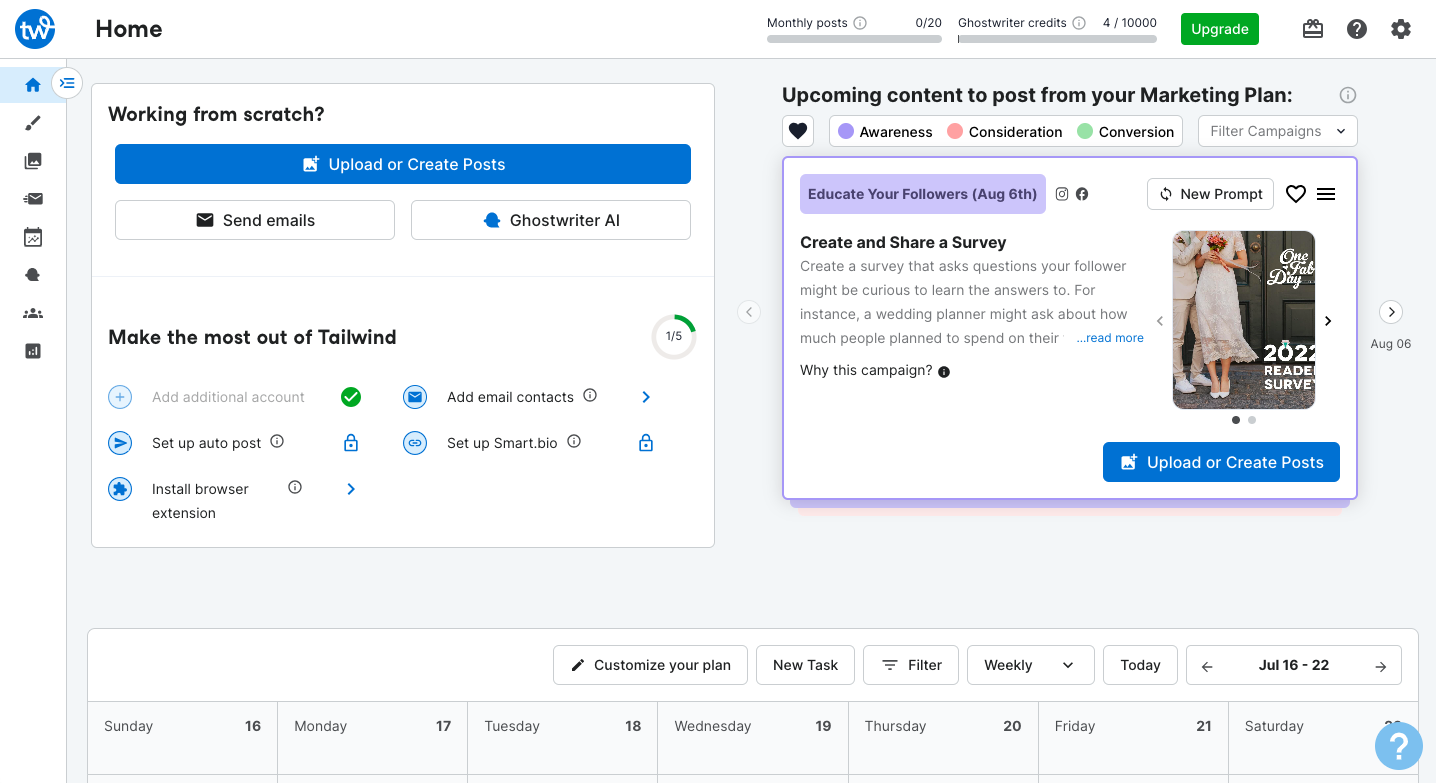Open the campaign card hamburger menu
Image resolution: width=1436 pixels, height=783 pixels.
click(x=1326, y=194)
